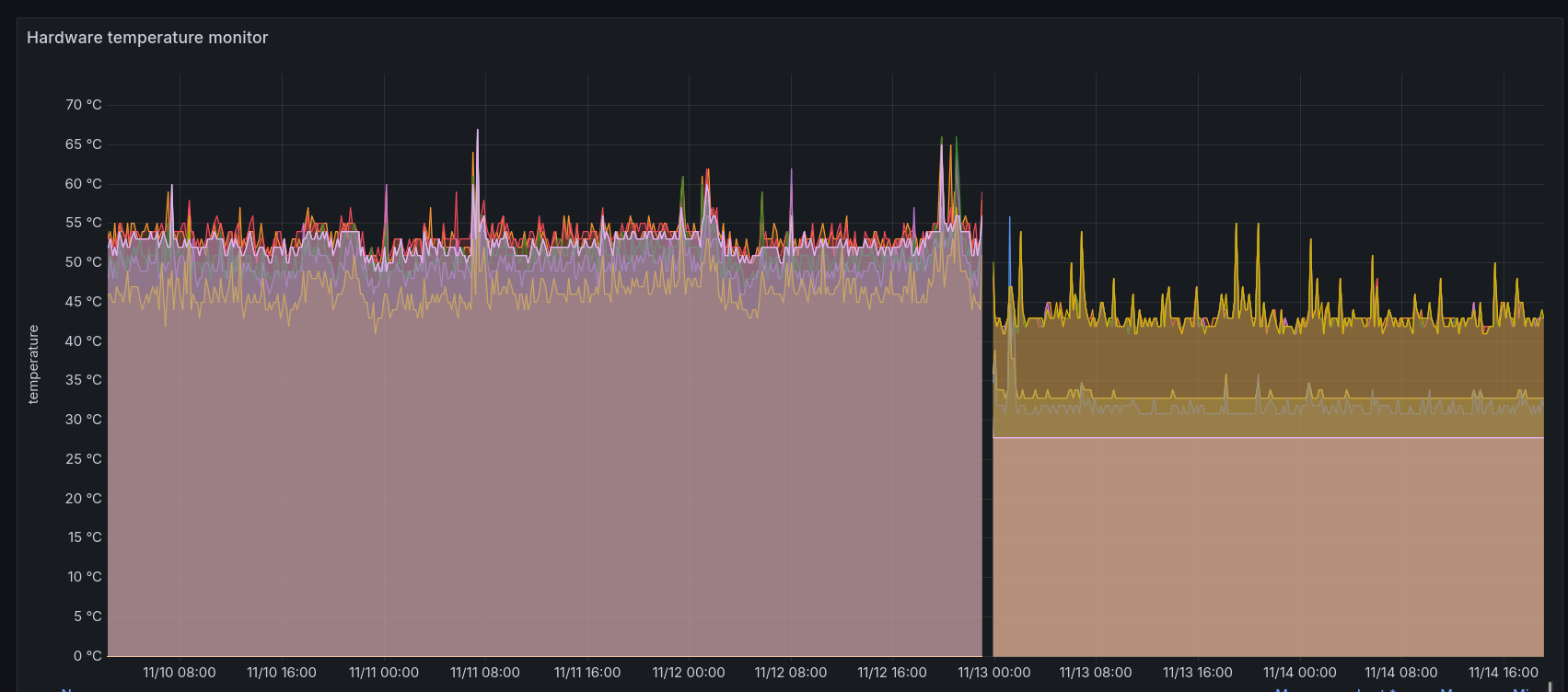Screen dimensions: 1568x692
Task: Click the vertical 'temperature' axis label
Action: point(34,364)
